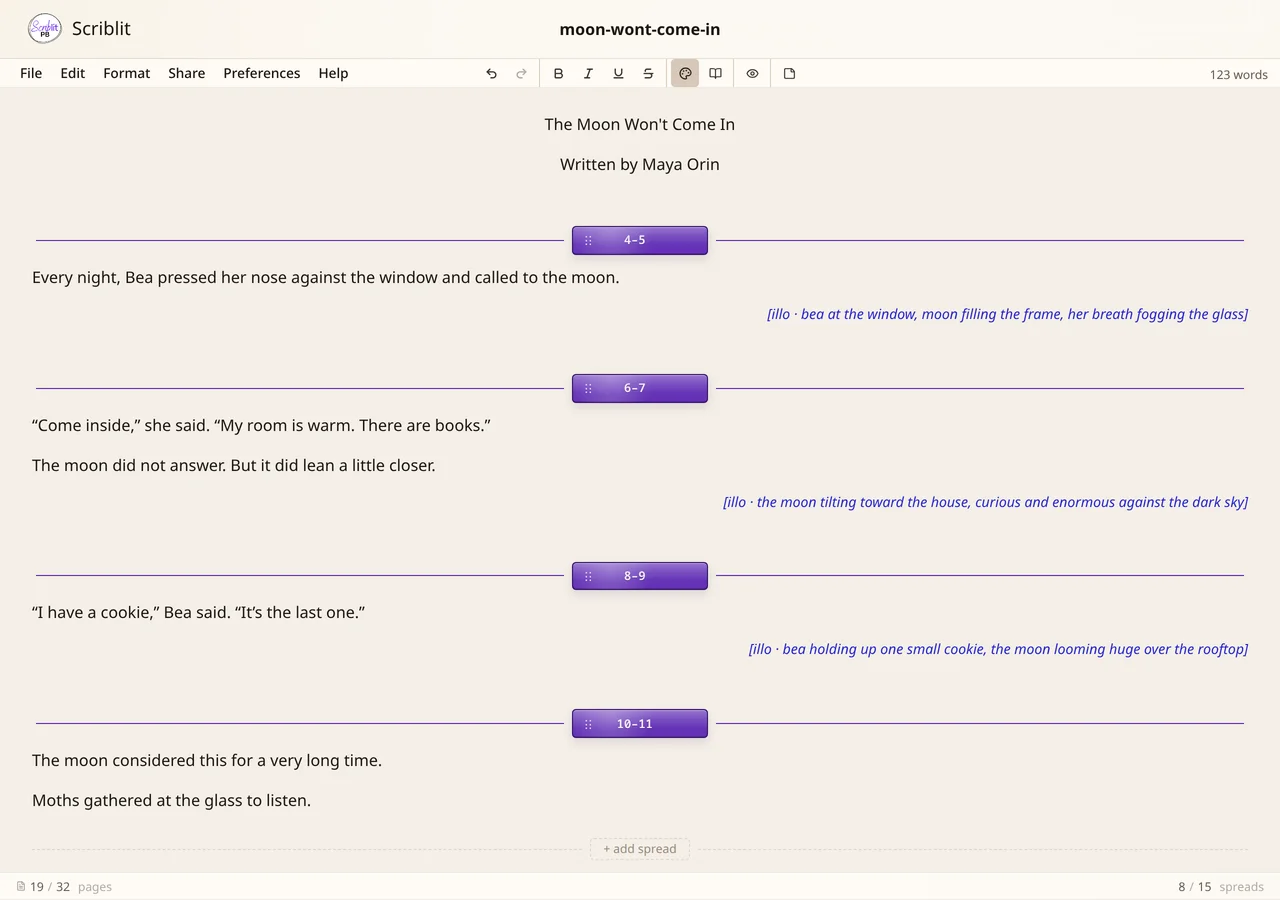Viewport: 1280px width, 900px height.
Task: Open the Format menu
Action: (x=127, y=73)
